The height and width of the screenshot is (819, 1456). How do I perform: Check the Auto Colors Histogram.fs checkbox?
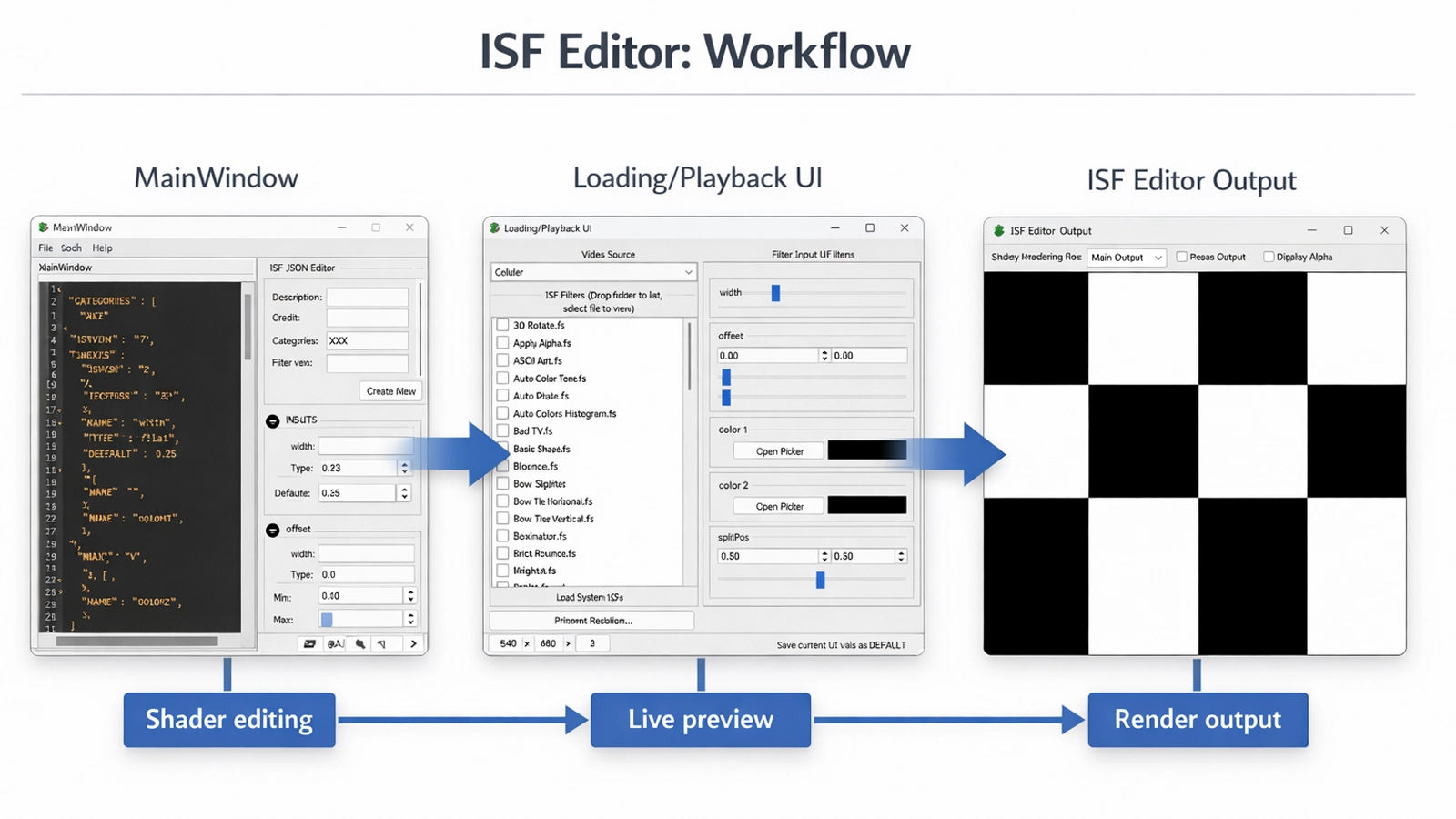(x=502, y=413)
